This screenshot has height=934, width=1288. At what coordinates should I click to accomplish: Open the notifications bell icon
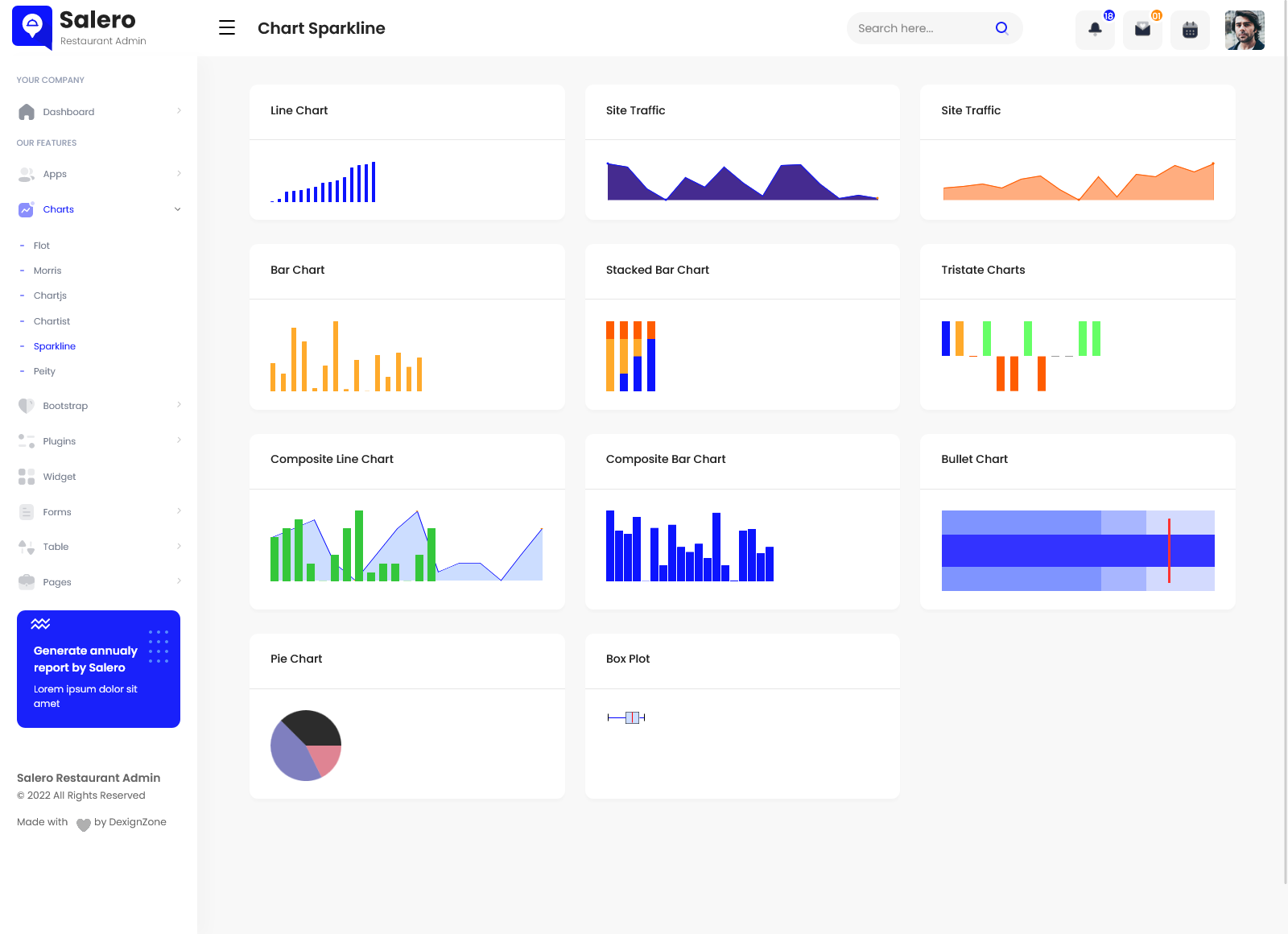click(x=1095, y=30)
